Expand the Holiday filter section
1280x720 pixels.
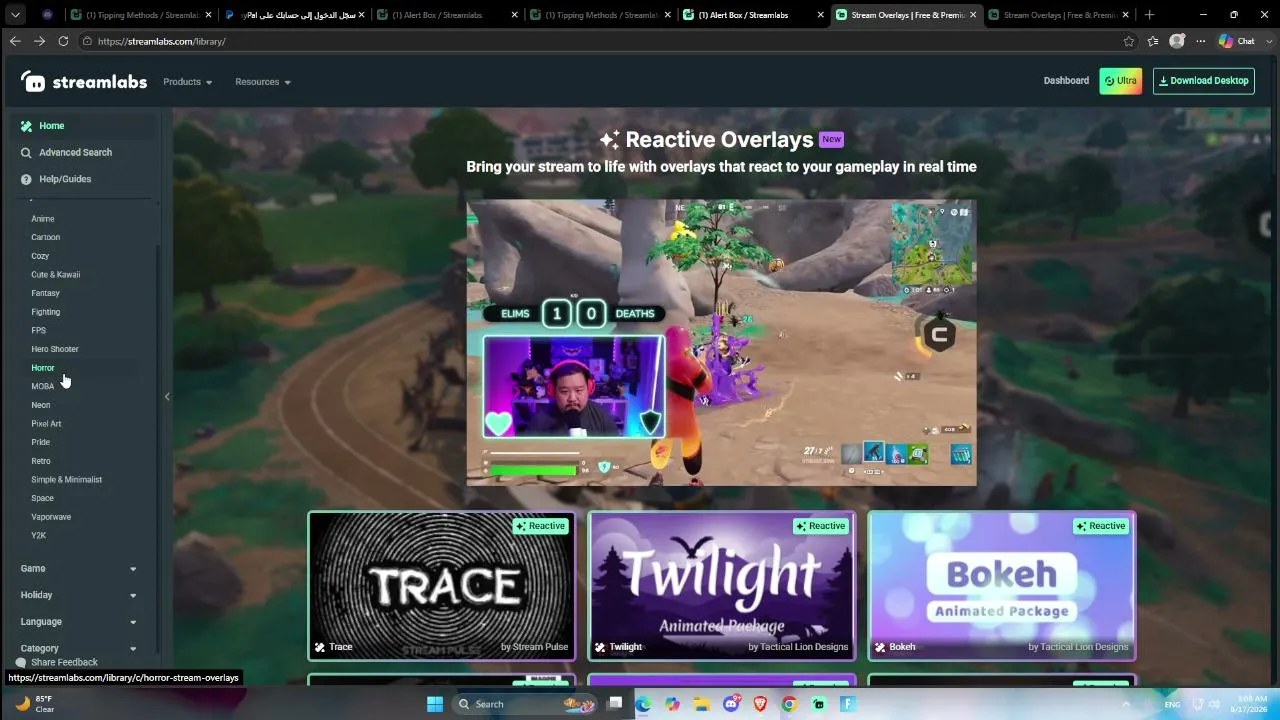pyautogui.click(x=79, y=595)
